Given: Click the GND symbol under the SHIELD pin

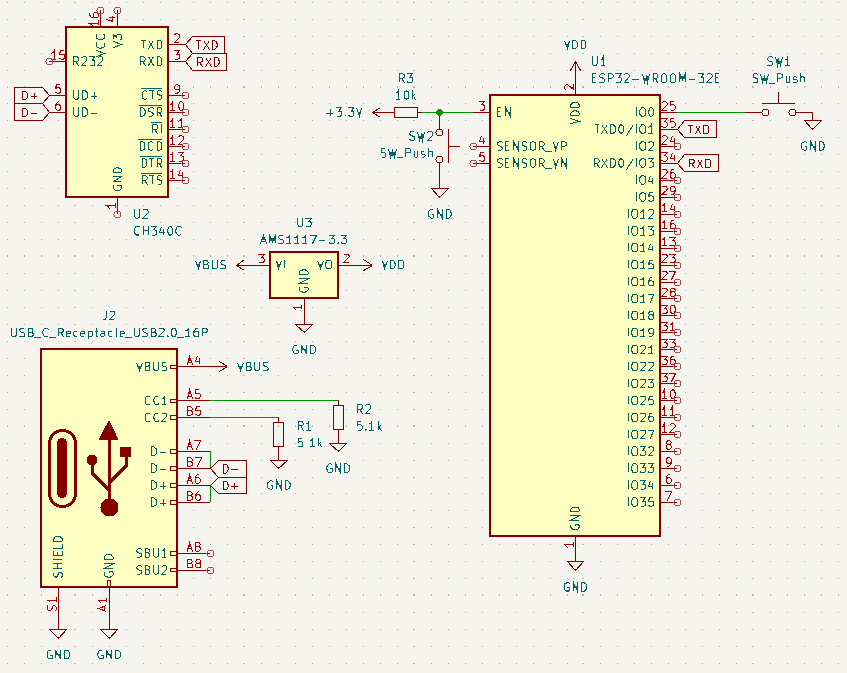Looking at the screenshot, I should [58, 632].
